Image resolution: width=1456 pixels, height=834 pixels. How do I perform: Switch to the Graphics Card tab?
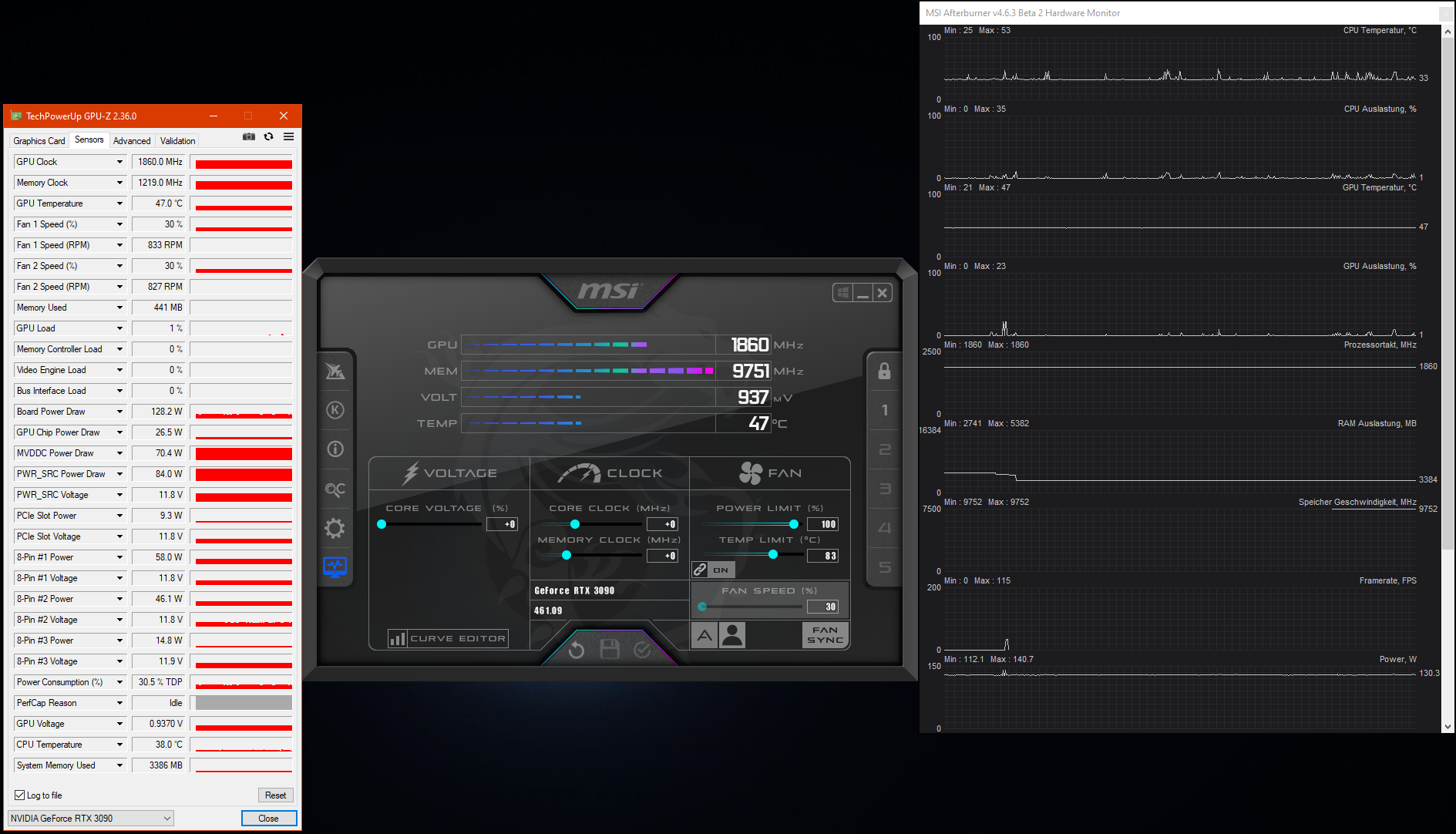pos(39,141)
